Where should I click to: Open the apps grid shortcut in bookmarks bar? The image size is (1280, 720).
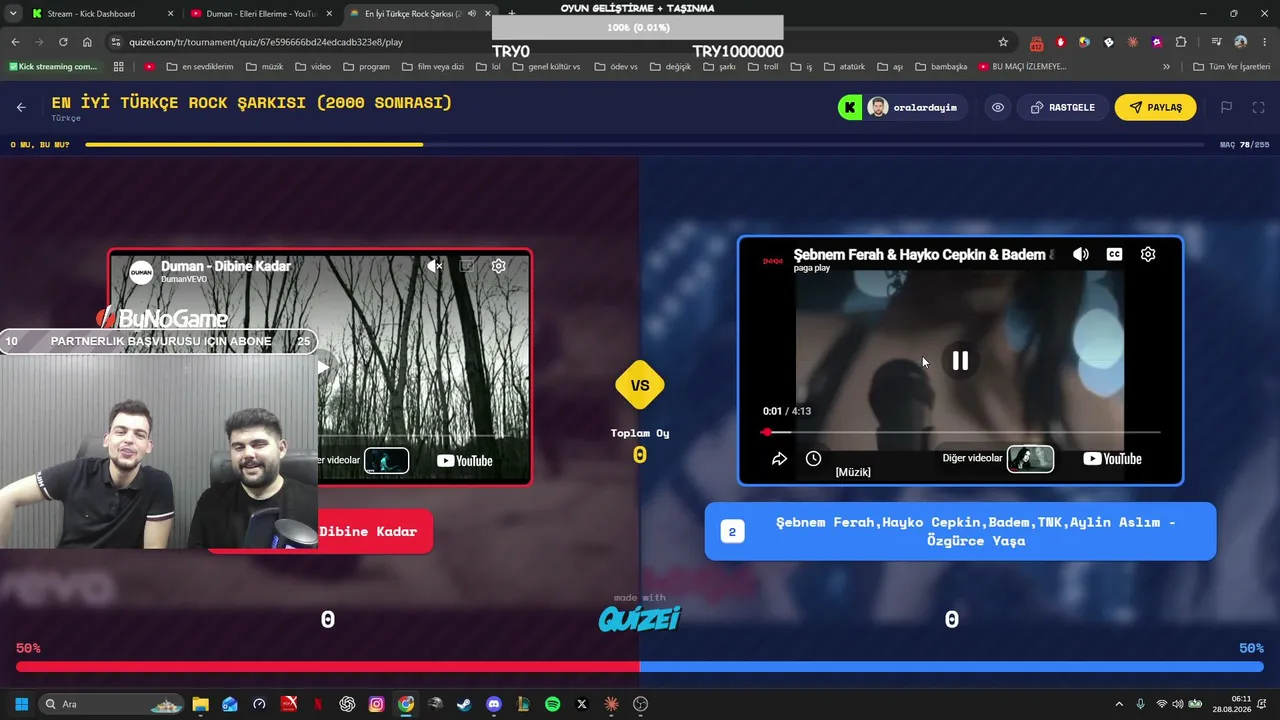coord(118,67)
